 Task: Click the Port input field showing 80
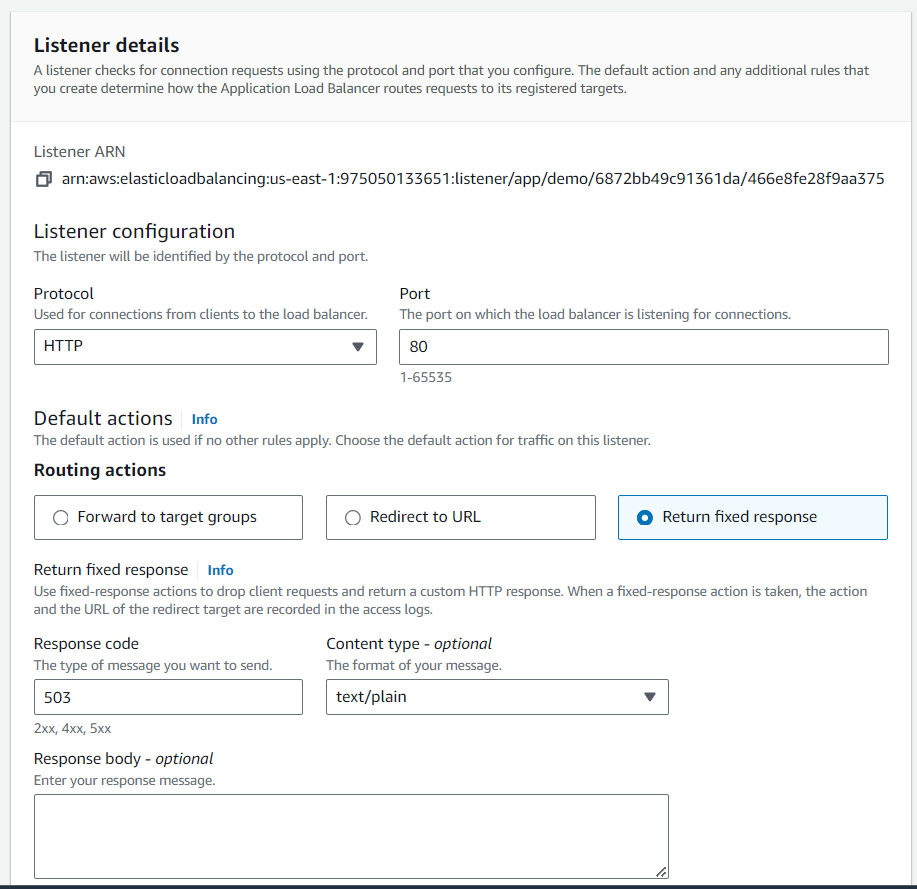pyautogui.click(x=643, y=346)
